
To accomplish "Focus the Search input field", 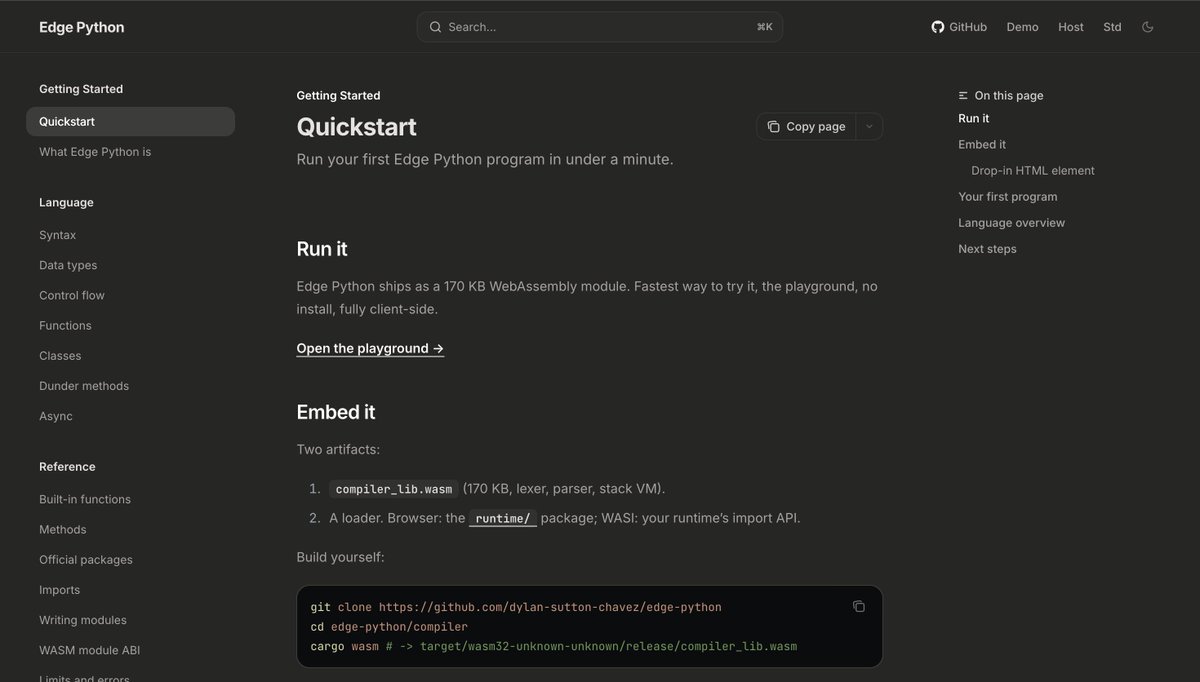I will point(599,27).
